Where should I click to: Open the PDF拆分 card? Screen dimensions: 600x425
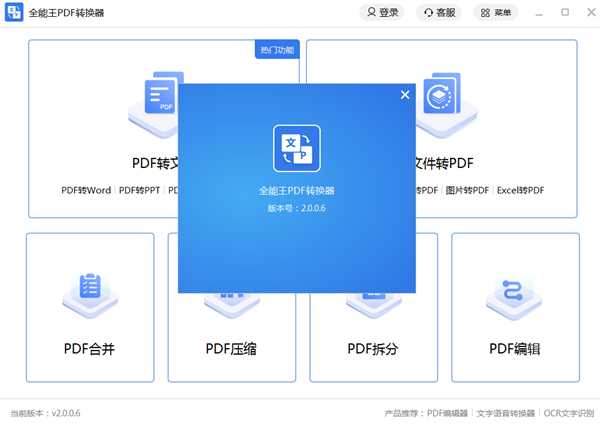(373, 349)
